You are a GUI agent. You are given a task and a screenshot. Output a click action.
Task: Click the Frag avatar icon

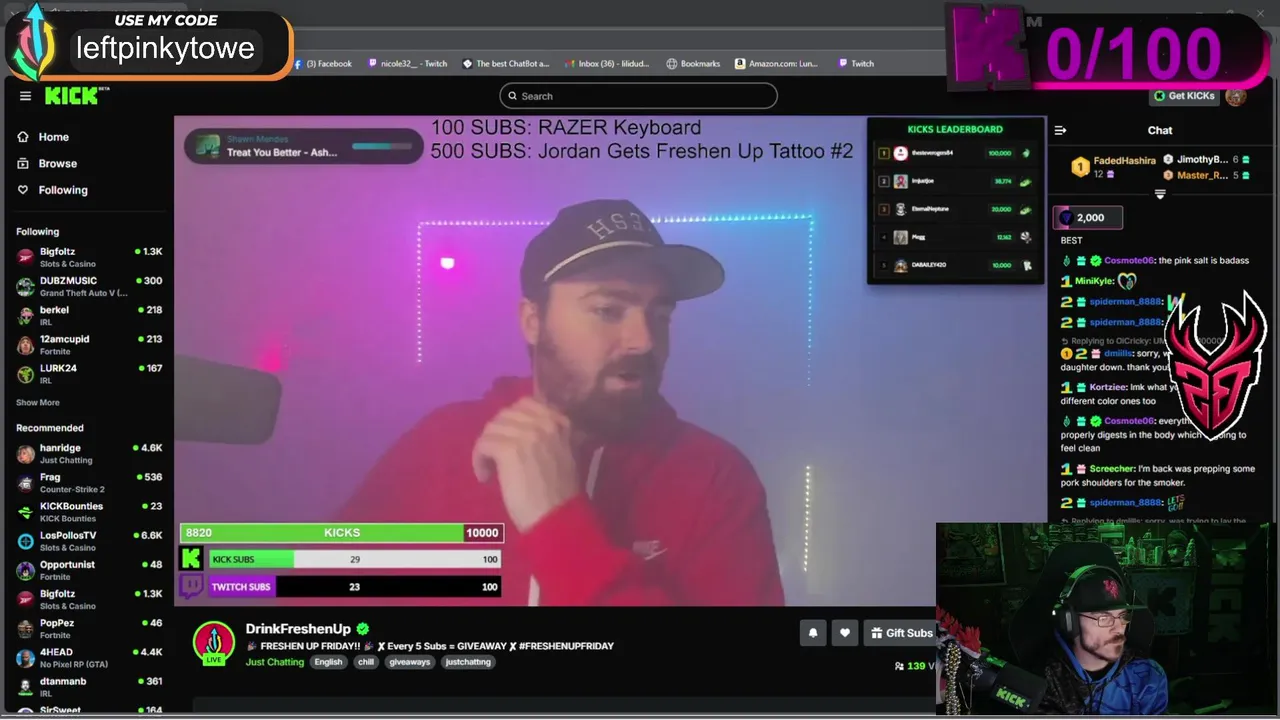[25, 483]
